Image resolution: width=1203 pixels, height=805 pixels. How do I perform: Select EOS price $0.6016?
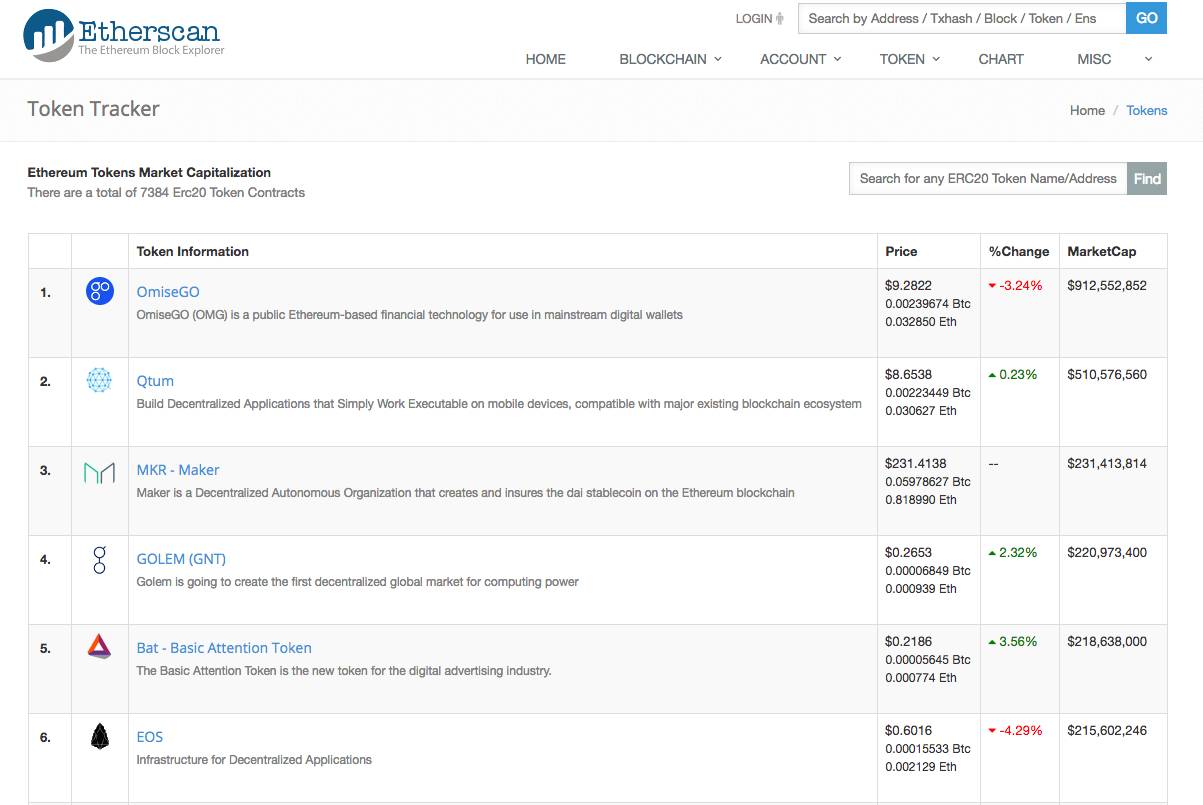pyautogui.click(x=908, y=731)
